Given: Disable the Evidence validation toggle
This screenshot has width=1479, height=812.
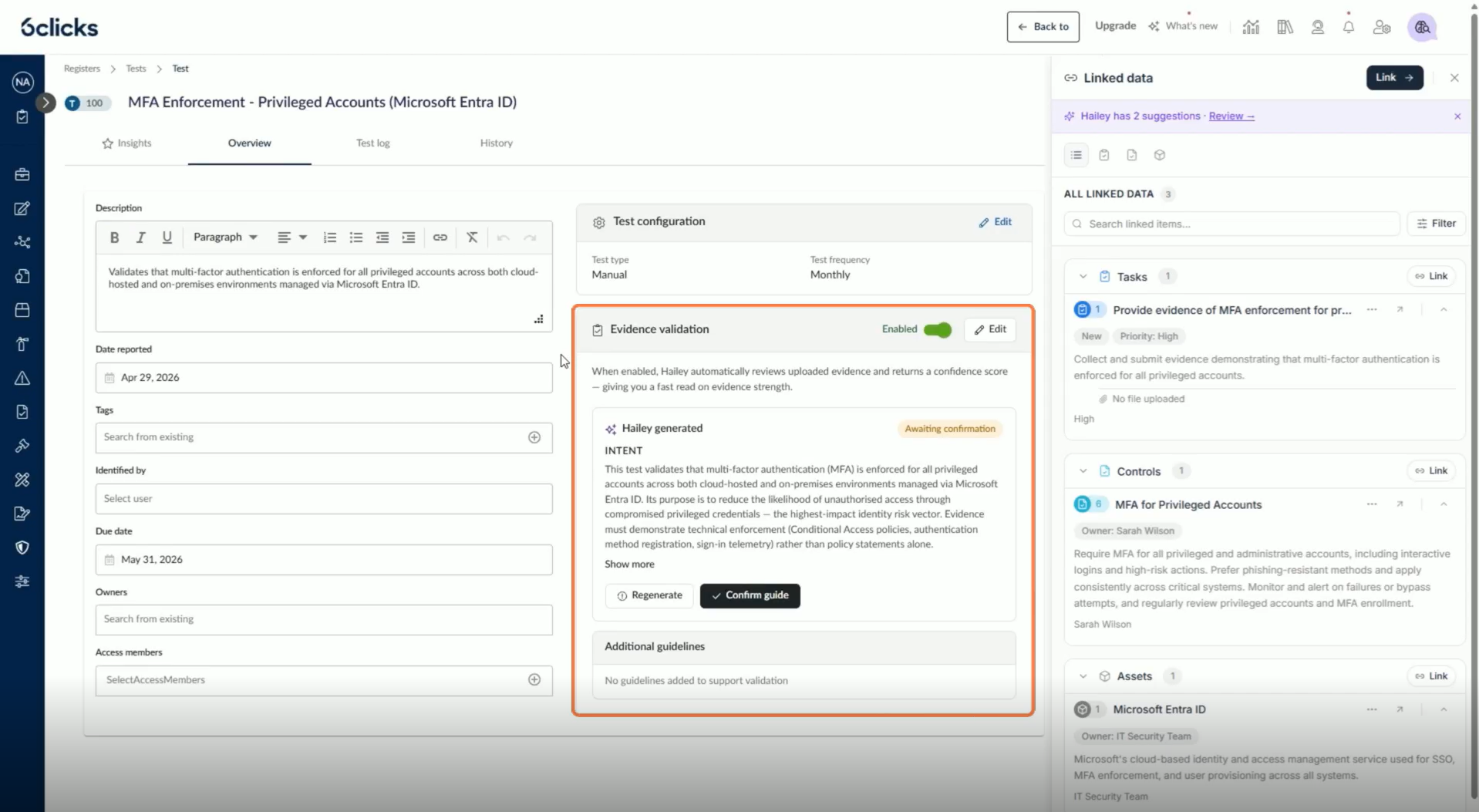Looking at the screenshot, I should tap(938, 330).
